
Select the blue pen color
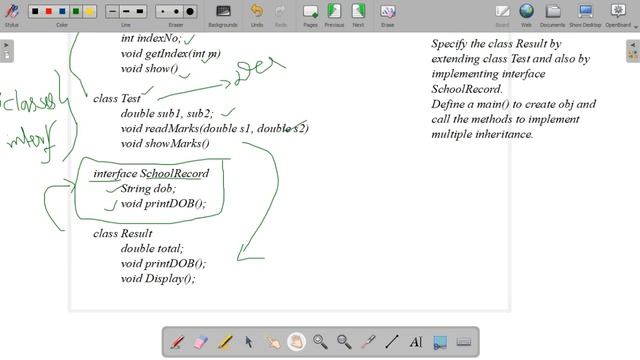[x=62, y=11]
